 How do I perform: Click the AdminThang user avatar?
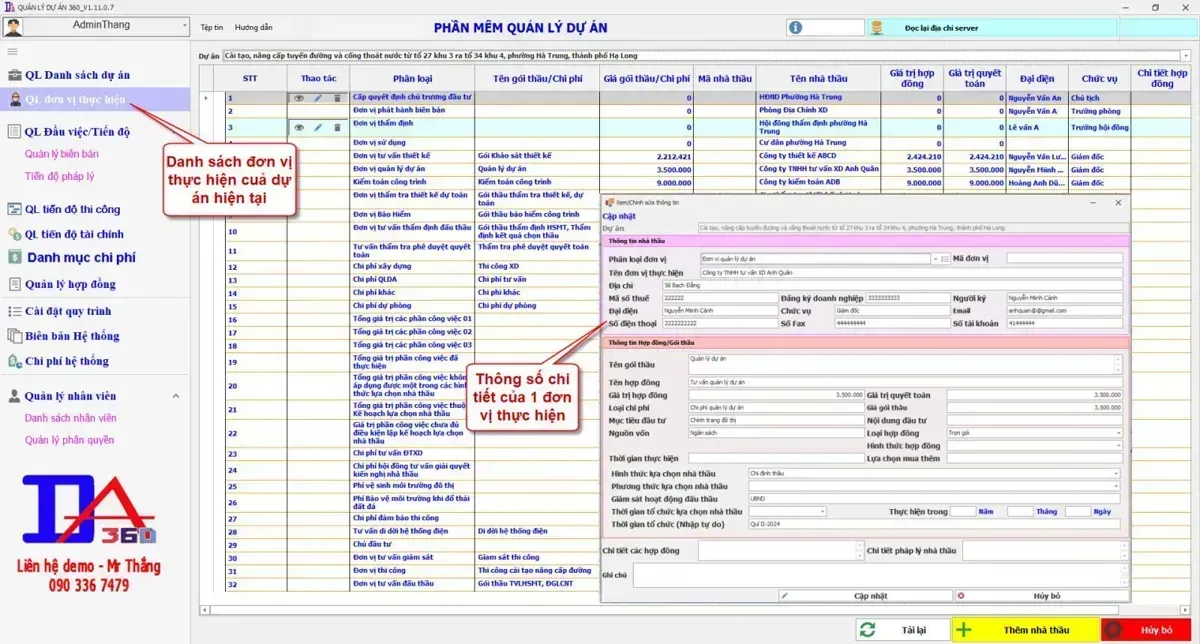point(13,25)
